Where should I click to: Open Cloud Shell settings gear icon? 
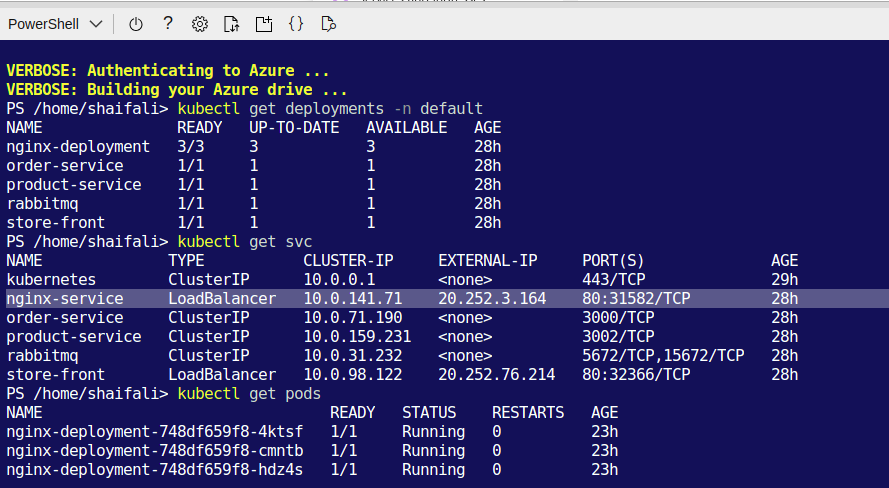tap(199, 23)
